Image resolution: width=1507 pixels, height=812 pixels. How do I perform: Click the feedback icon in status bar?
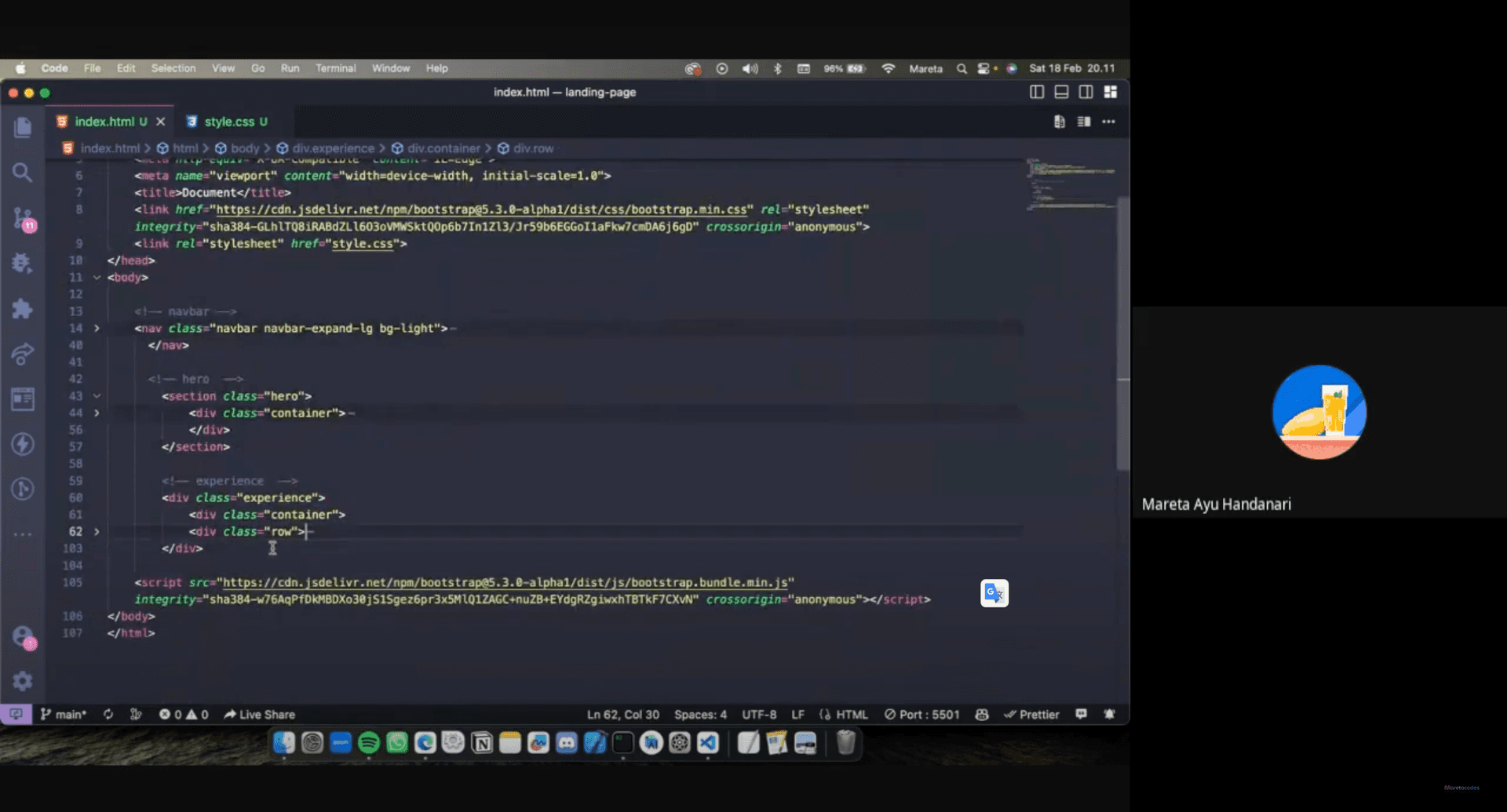[1082, 715]
